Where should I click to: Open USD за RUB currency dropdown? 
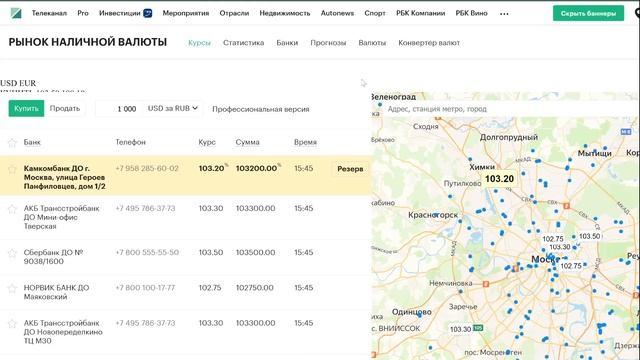point(173,108)
